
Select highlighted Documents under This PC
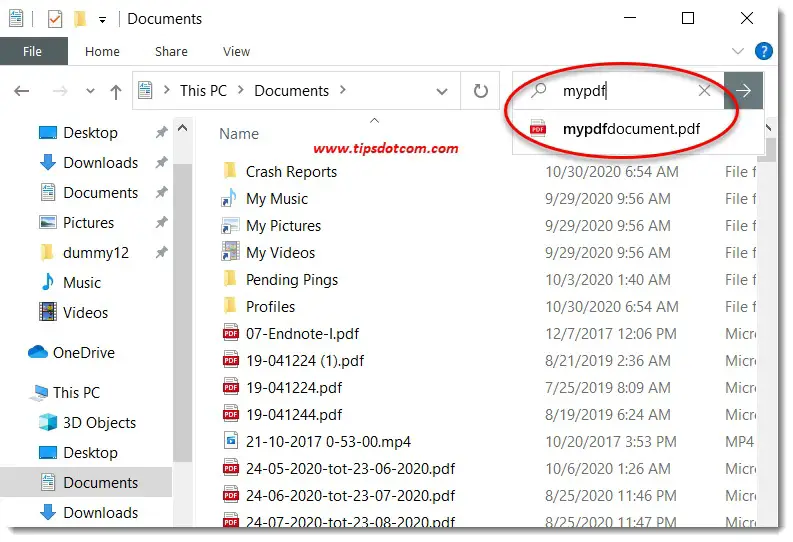[x=100, y=483]
